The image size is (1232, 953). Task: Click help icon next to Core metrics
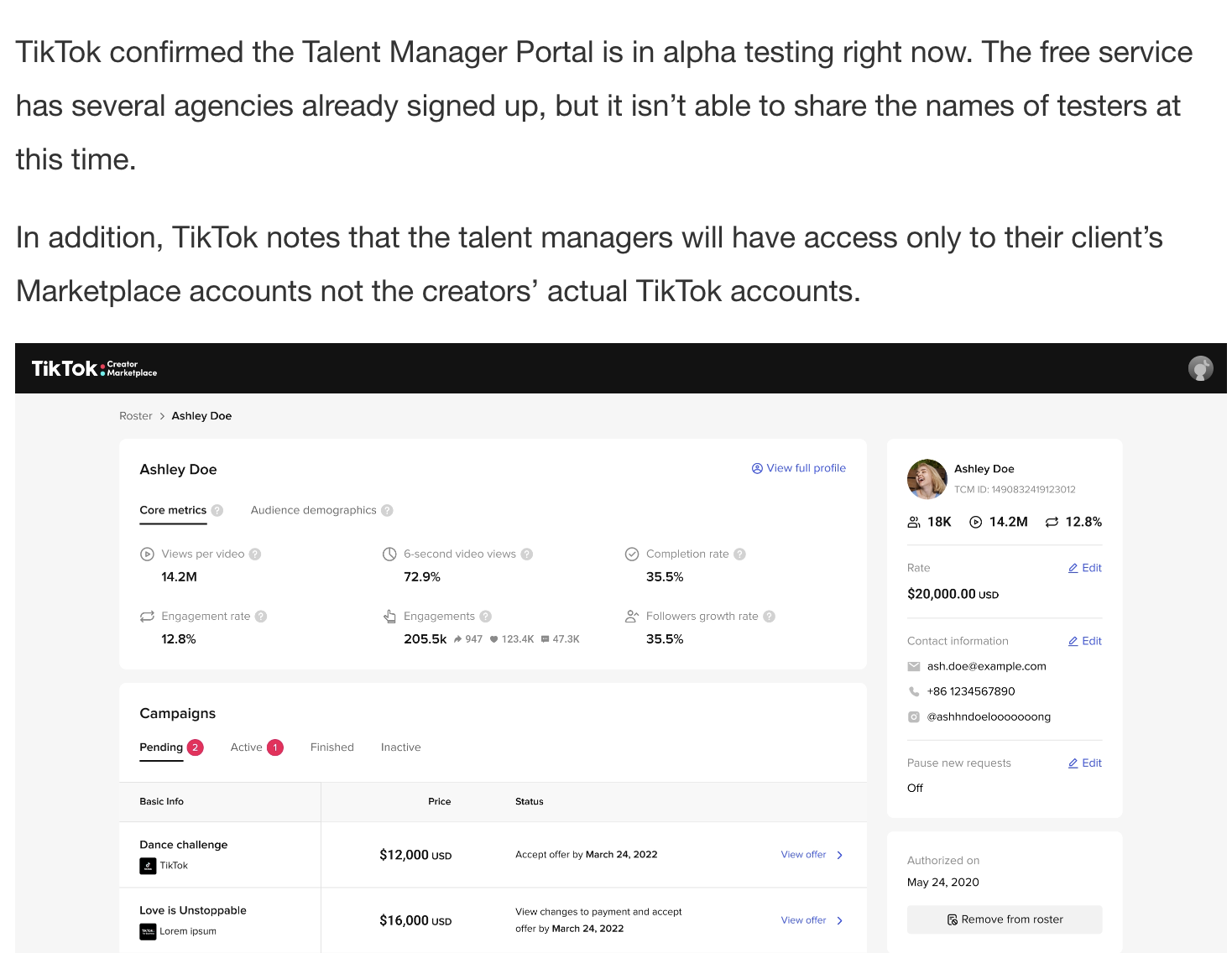tap(217, 510)
